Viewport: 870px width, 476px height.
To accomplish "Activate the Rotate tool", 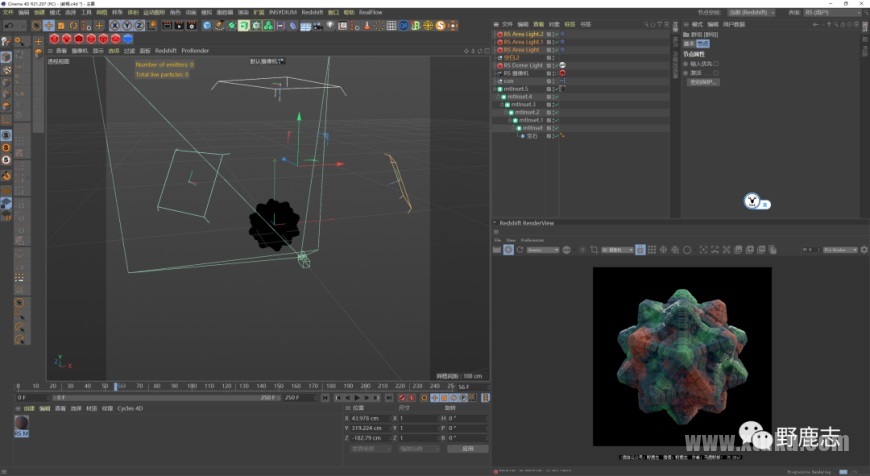I will pyautogui.click(x=73, y=26).
